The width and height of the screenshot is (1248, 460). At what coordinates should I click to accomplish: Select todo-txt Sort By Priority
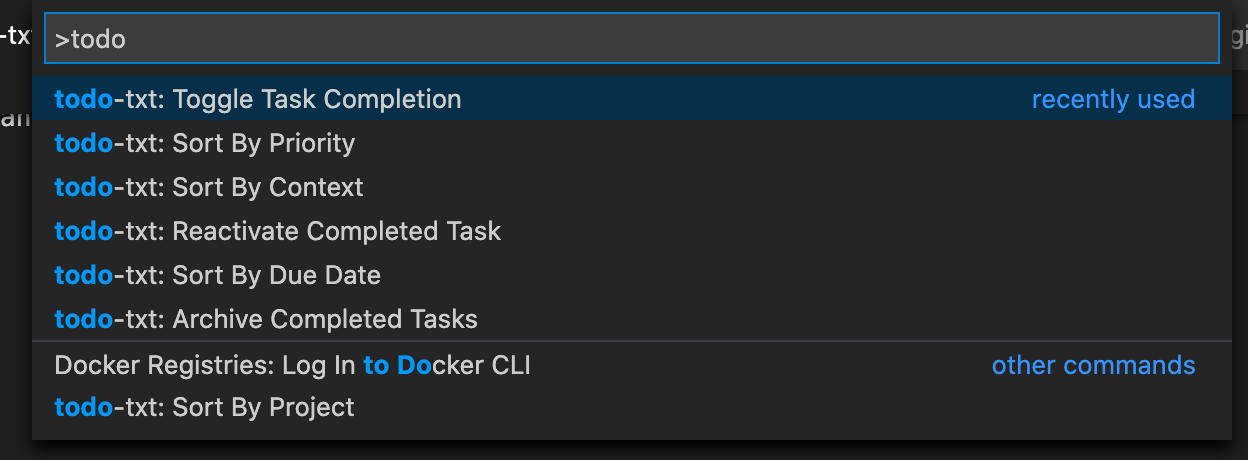[x=205, y=144]
